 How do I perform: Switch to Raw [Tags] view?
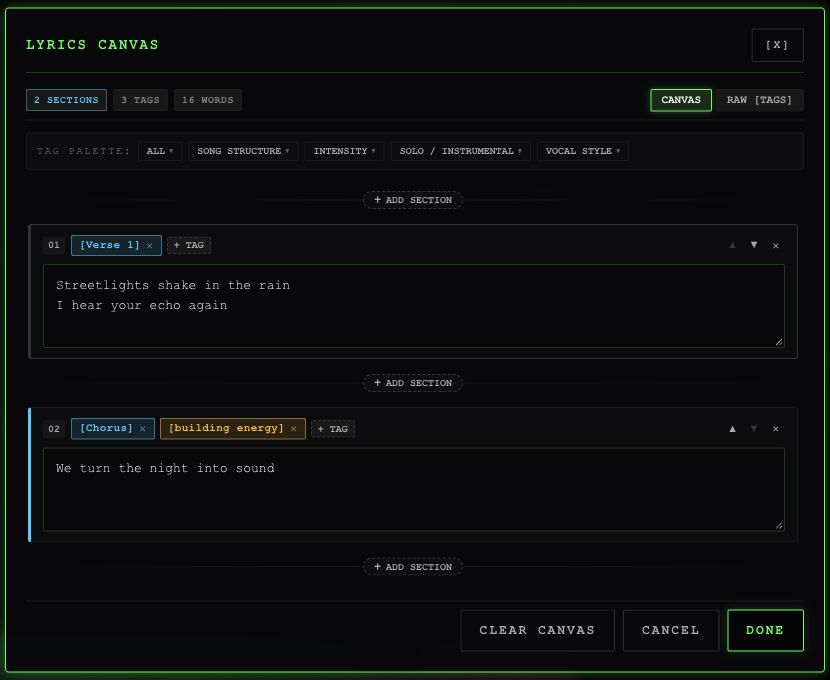[759, 100]
